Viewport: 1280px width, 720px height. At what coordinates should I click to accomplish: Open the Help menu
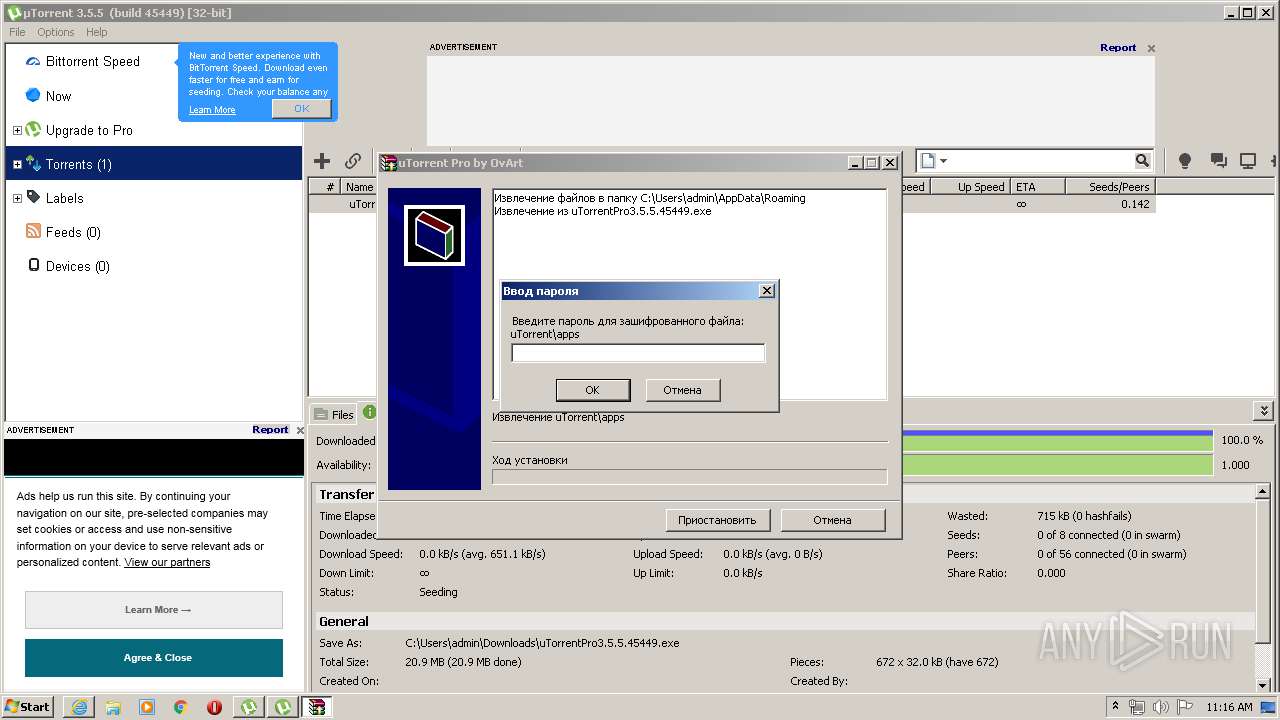pos(96,32)
